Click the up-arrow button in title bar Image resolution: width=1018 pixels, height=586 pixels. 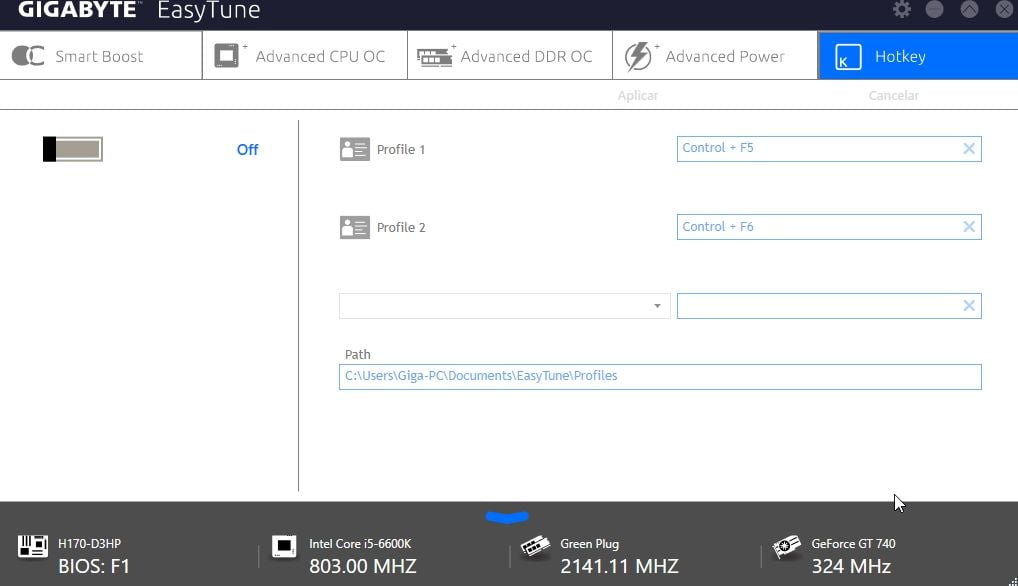(x=969, y=9)
